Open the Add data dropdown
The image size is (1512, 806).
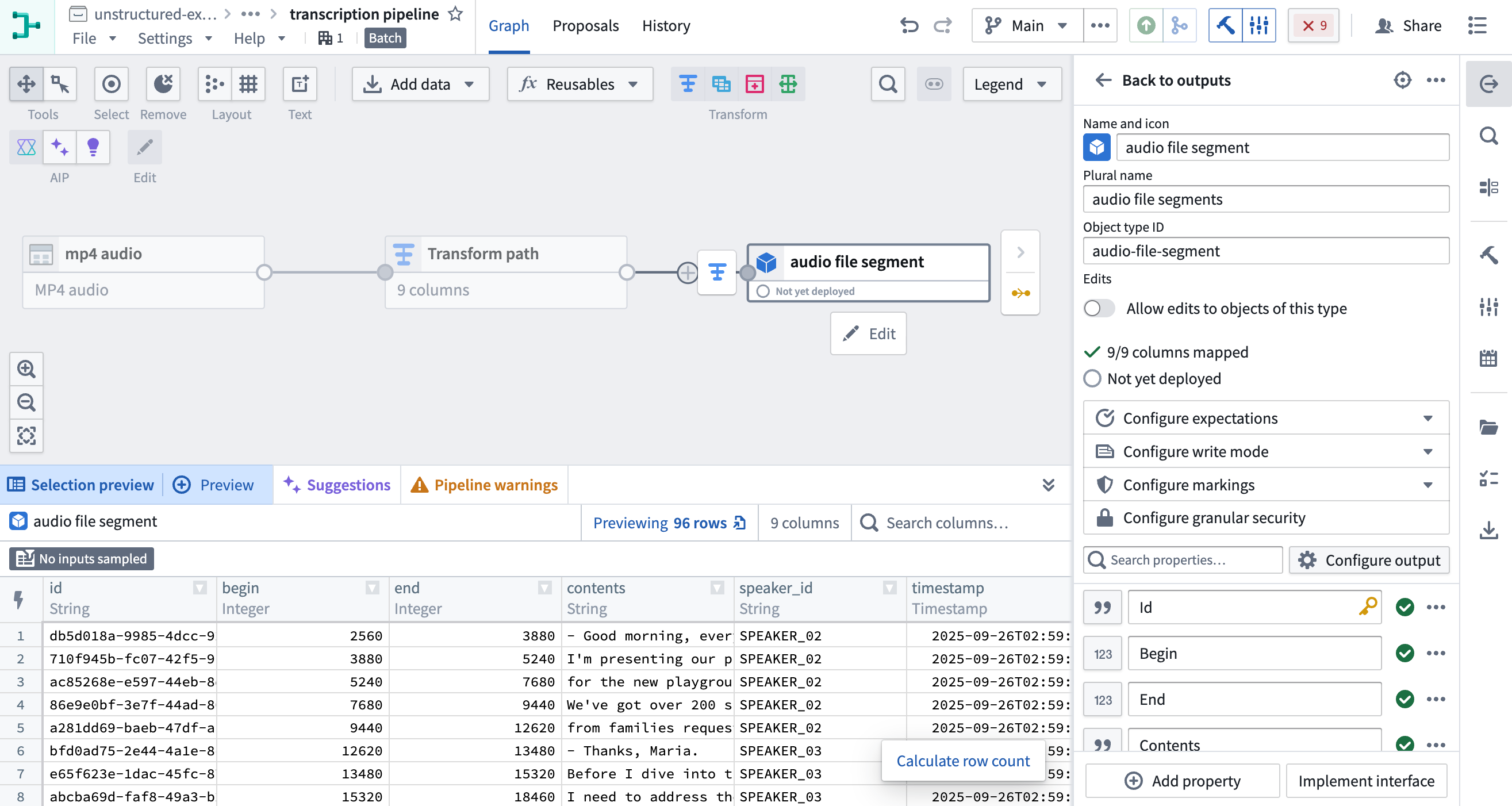pyautogui.click(x=420, y=84)
